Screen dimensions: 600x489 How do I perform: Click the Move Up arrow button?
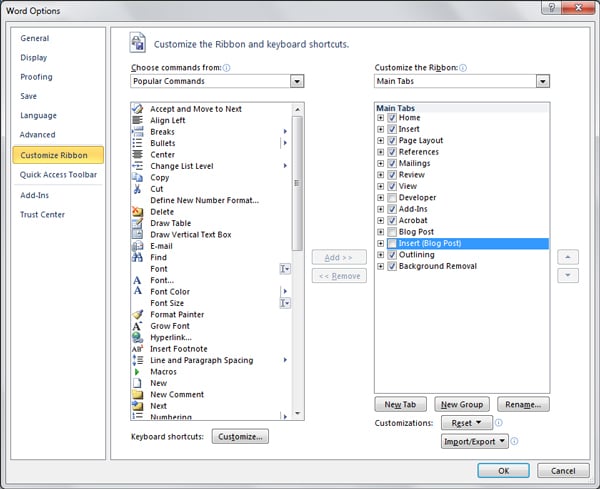tap(568, 257)
